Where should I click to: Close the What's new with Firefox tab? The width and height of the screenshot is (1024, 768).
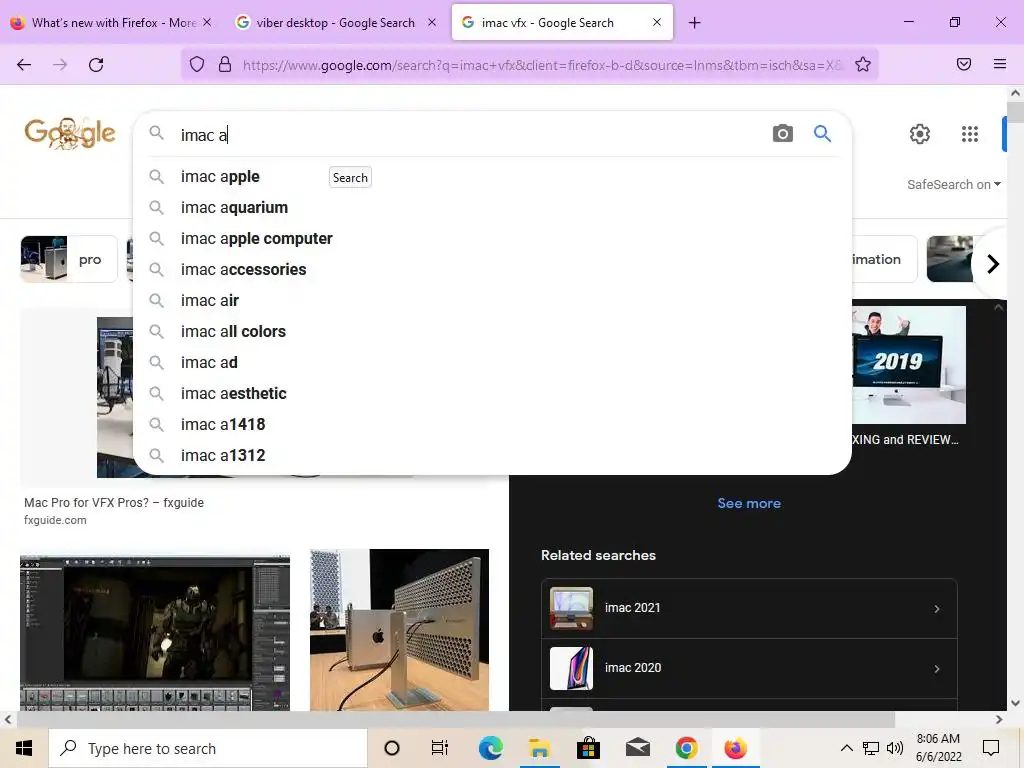pyautogui.click(x=207, y=22)
